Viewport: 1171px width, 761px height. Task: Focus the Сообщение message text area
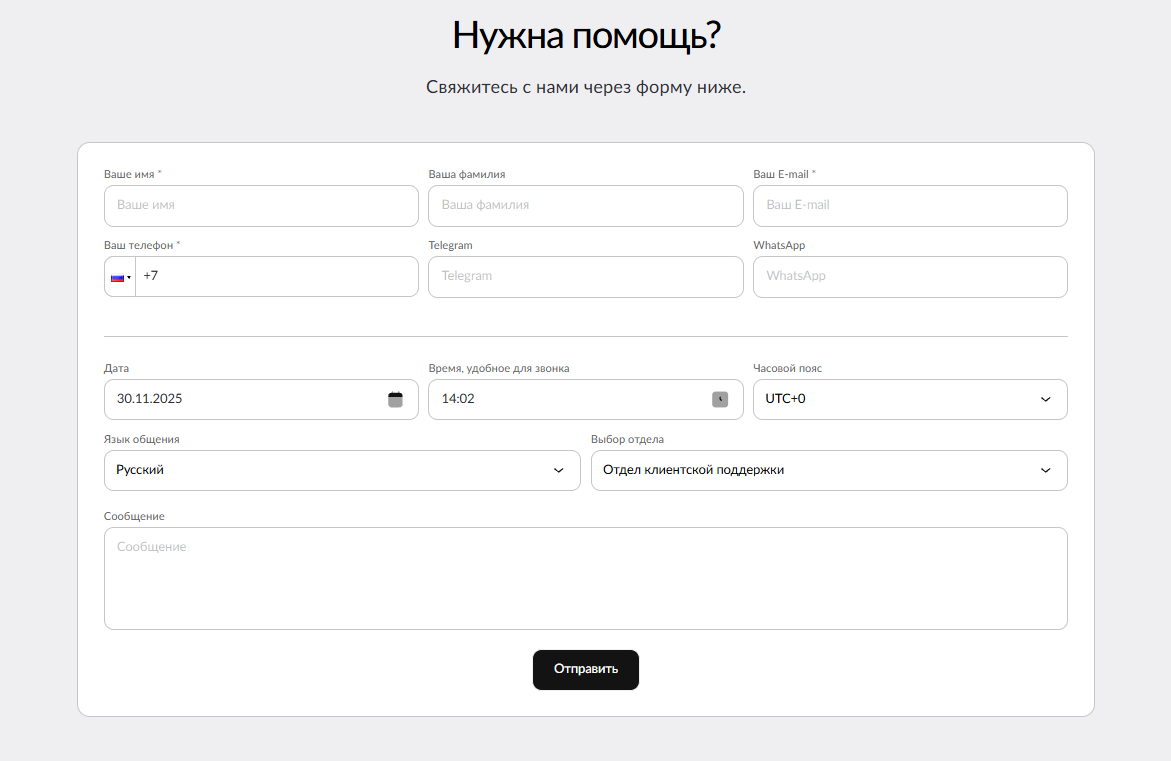[585, 578]
